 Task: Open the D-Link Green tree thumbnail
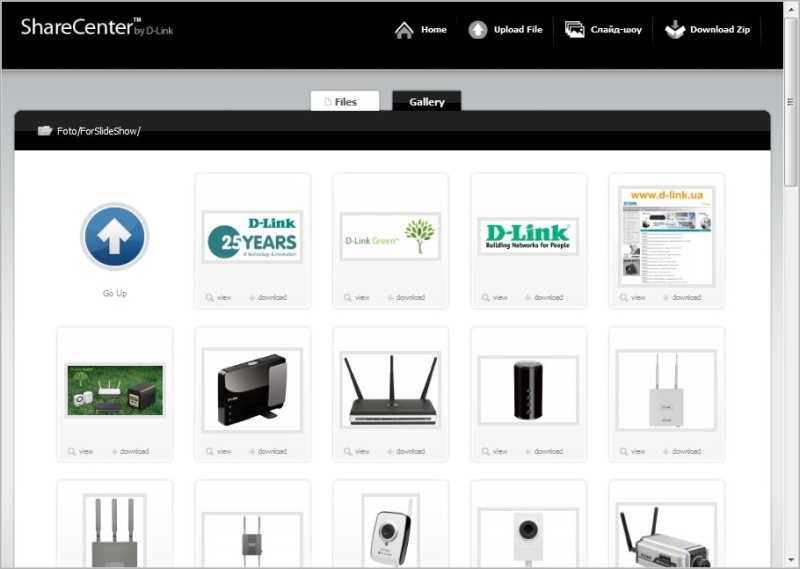click(390, 236)
